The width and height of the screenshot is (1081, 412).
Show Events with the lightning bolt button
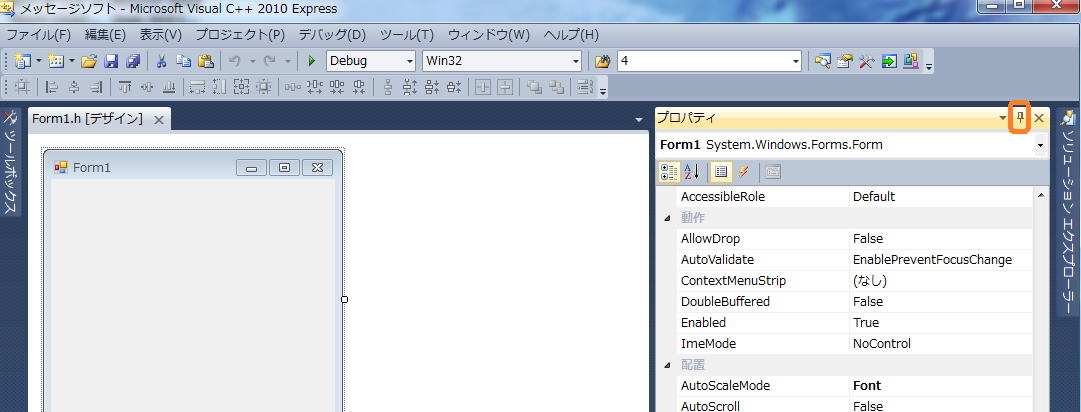coord(743,172)
